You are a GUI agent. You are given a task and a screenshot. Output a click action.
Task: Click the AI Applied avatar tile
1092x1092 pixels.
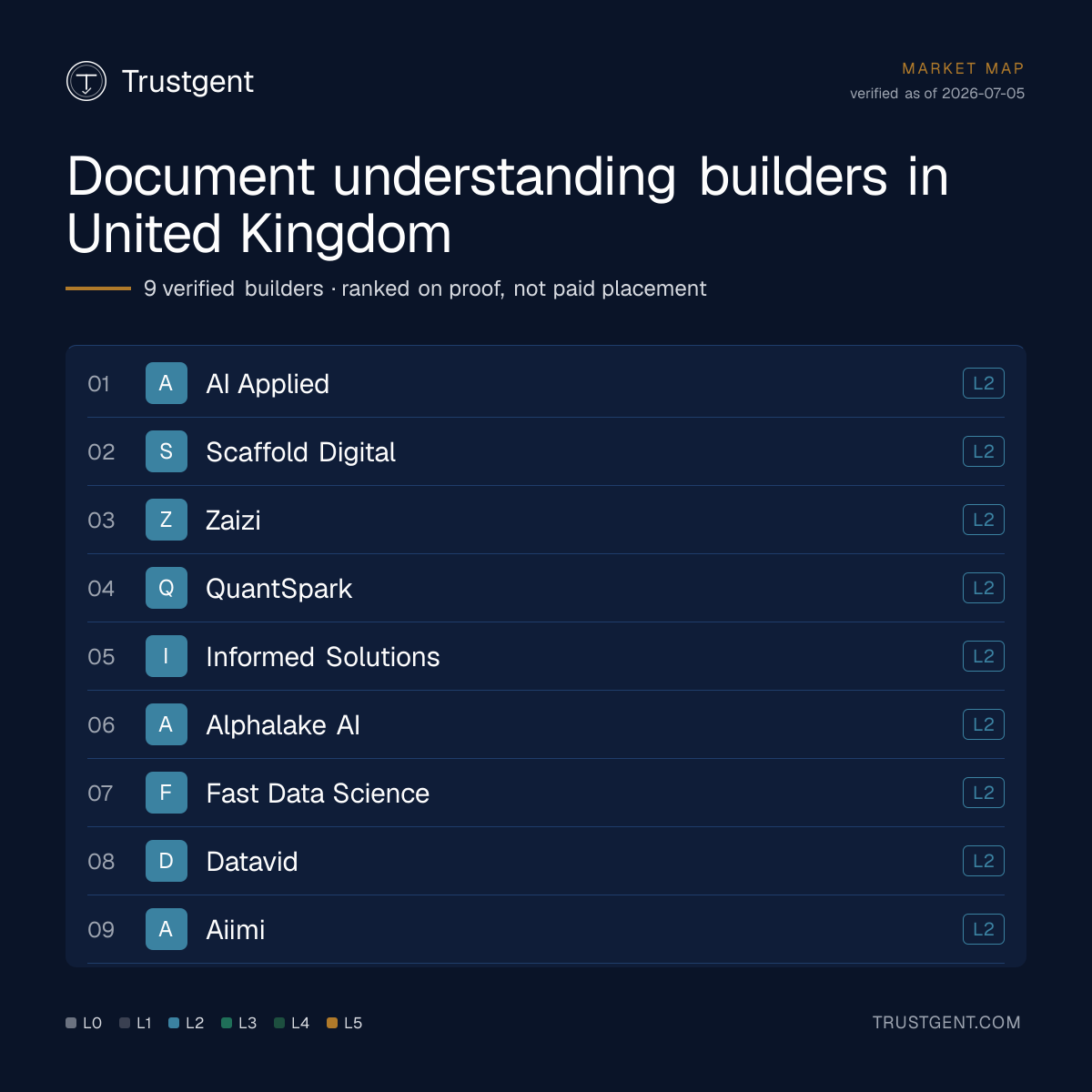(x=167, y=383)
